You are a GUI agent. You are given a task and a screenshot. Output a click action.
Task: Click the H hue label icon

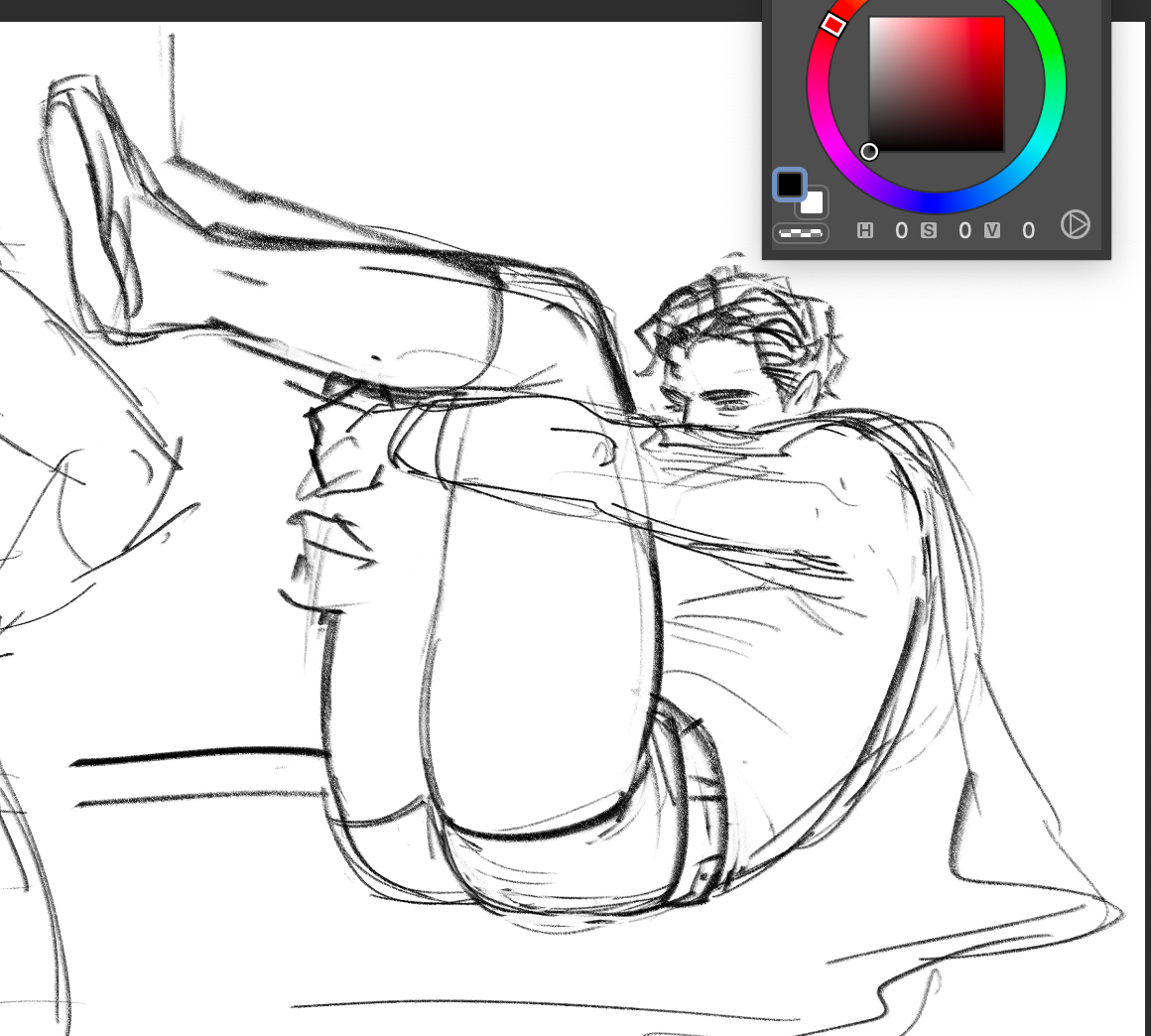865,231
